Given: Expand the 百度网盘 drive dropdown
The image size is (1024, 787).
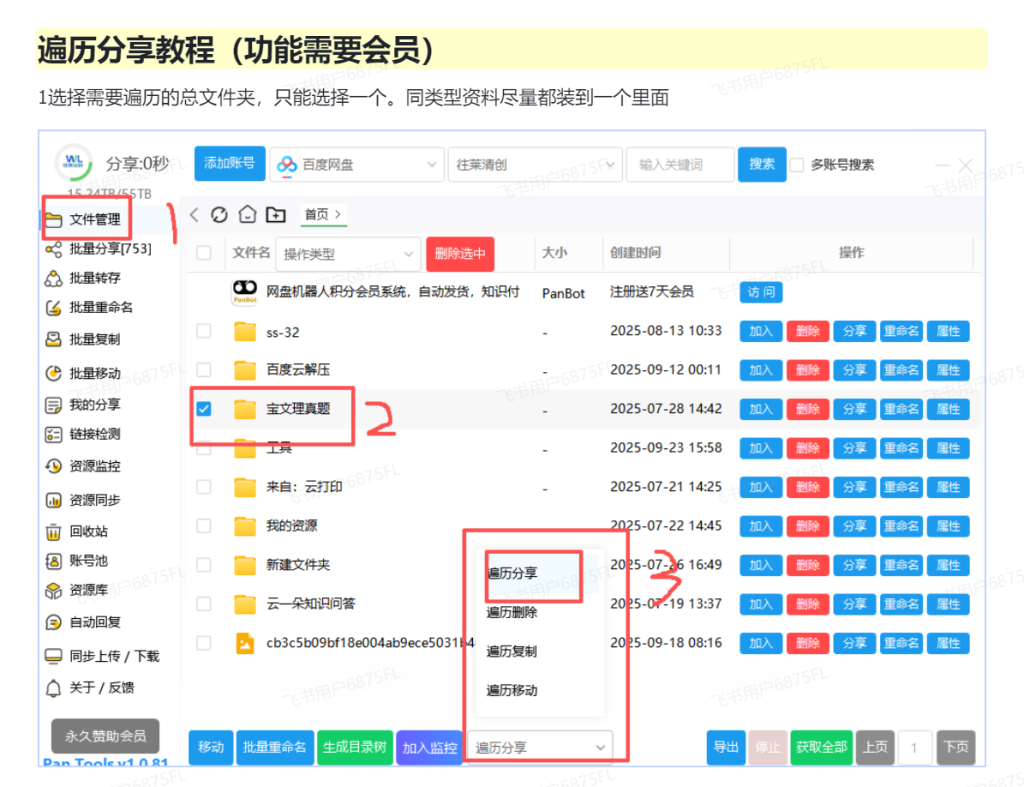Looking at the screenshot, I should tap(357, 165).
